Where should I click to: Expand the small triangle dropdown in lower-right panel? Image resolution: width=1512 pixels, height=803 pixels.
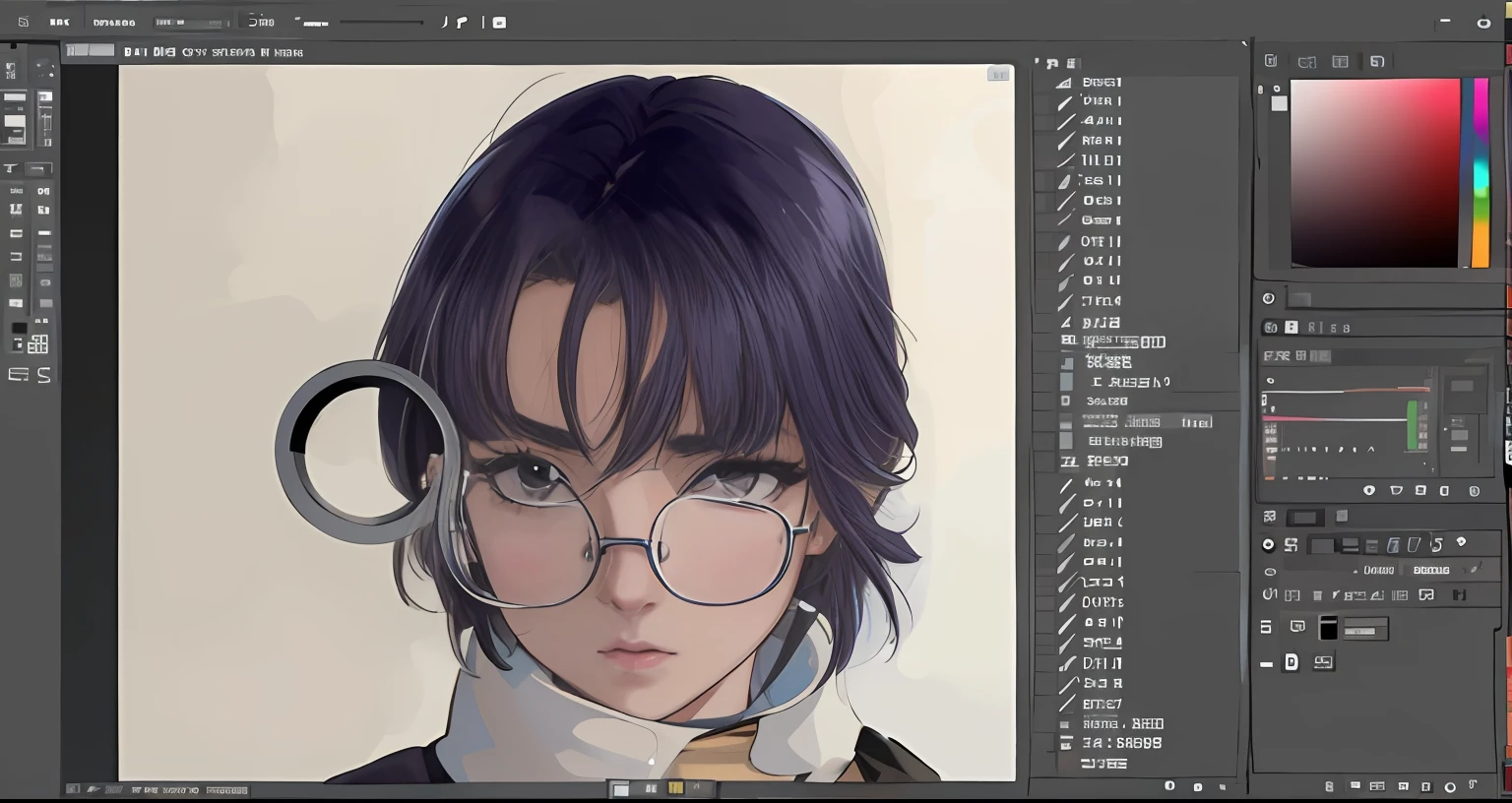tap(1355, 571)
